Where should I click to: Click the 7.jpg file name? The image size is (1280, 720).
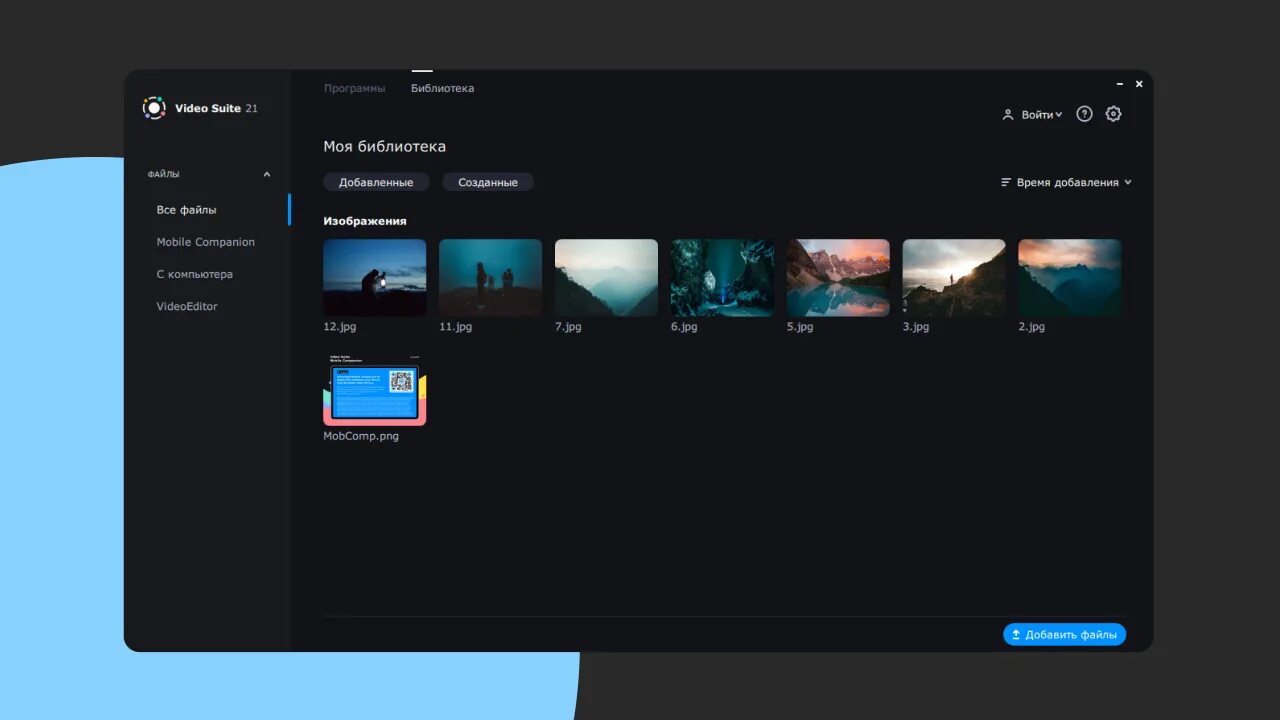coord(568,327)
